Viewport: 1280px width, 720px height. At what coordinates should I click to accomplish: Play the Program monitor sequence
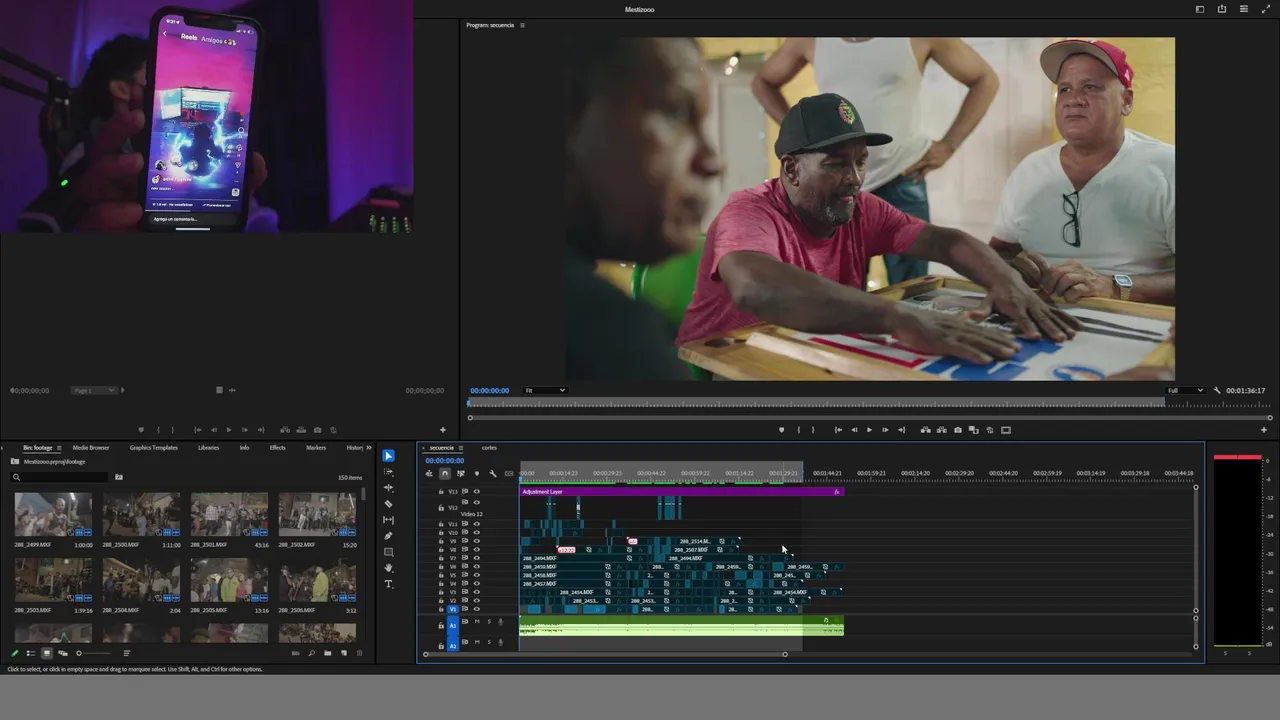pyautogui.click(x=869, y=430)
